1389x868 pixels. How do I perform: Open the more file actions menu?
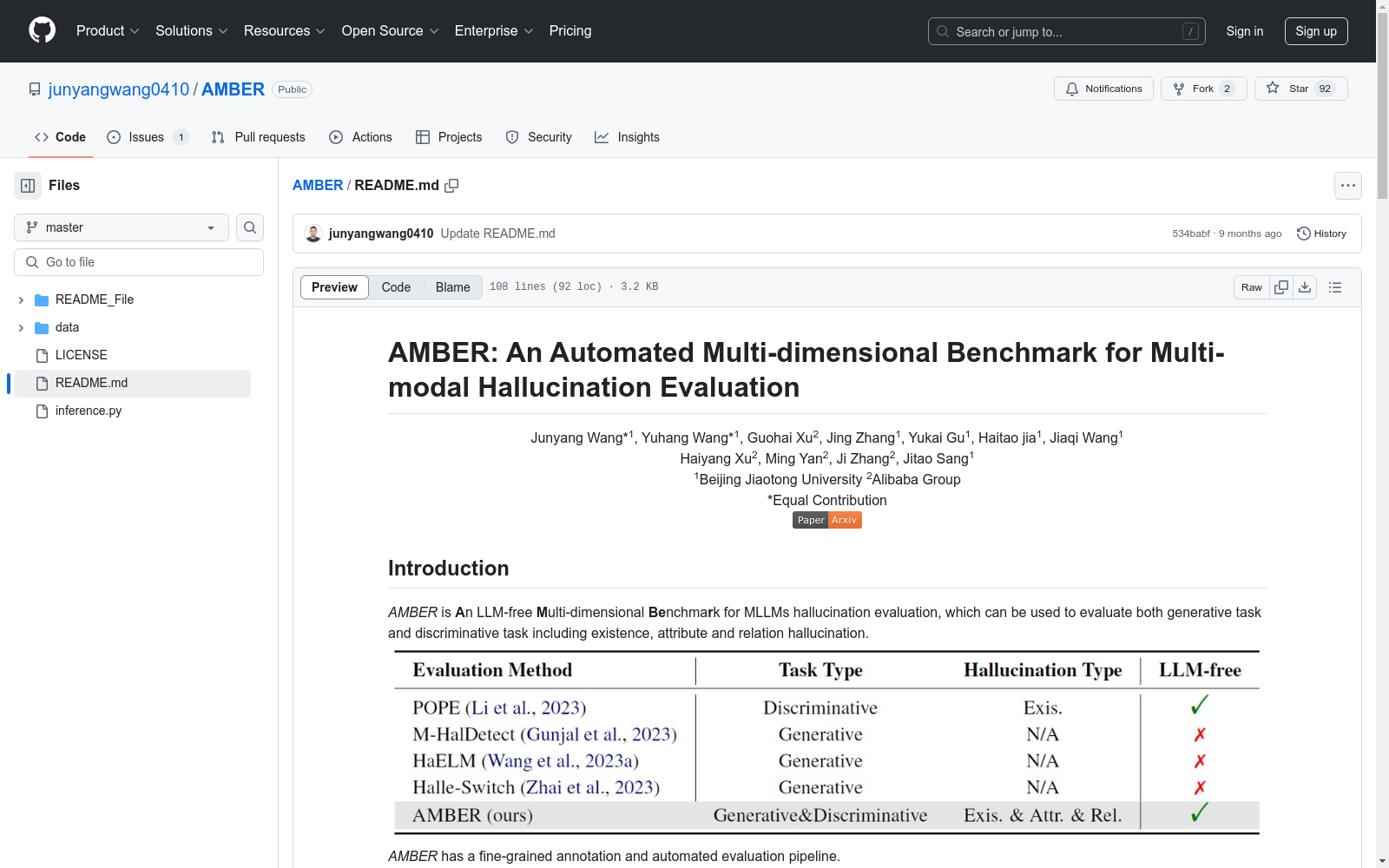pyautogui.click(x=1347, y=186)
